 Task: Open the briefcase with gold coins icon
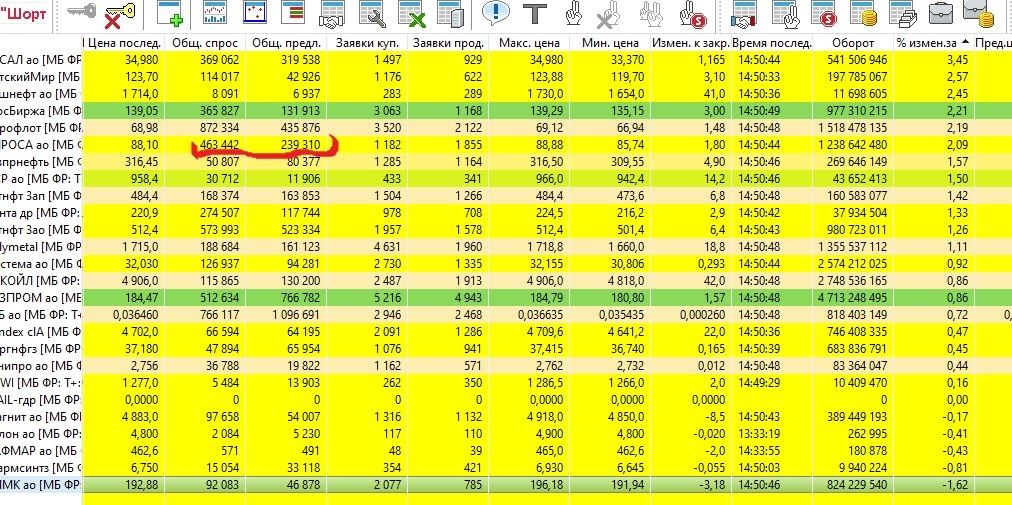[979, 14]
